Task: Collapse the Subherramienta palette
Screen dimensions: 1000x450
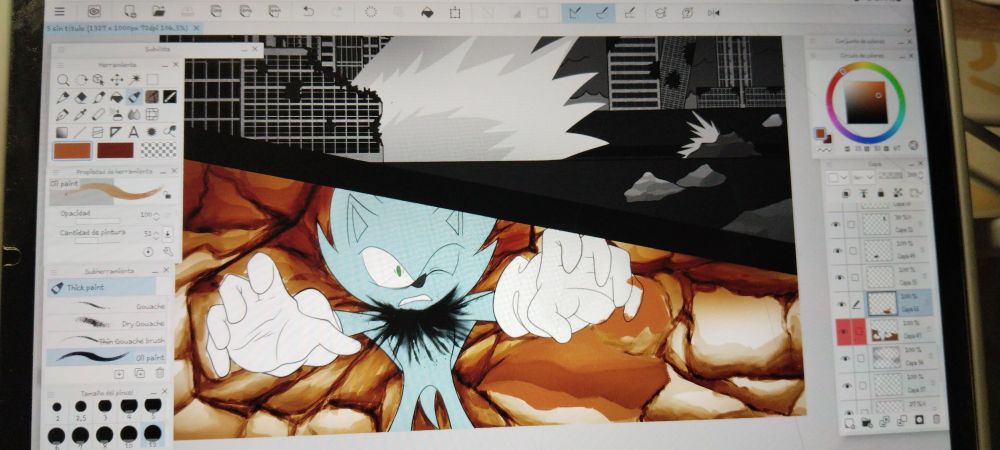Action: point(156,271)
